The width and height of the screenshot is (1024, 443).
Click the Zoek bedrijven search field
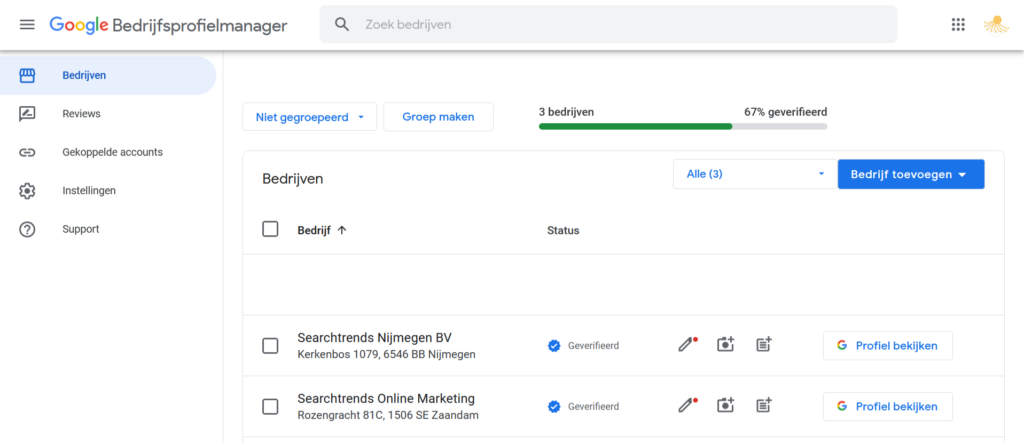coord(608,24)
